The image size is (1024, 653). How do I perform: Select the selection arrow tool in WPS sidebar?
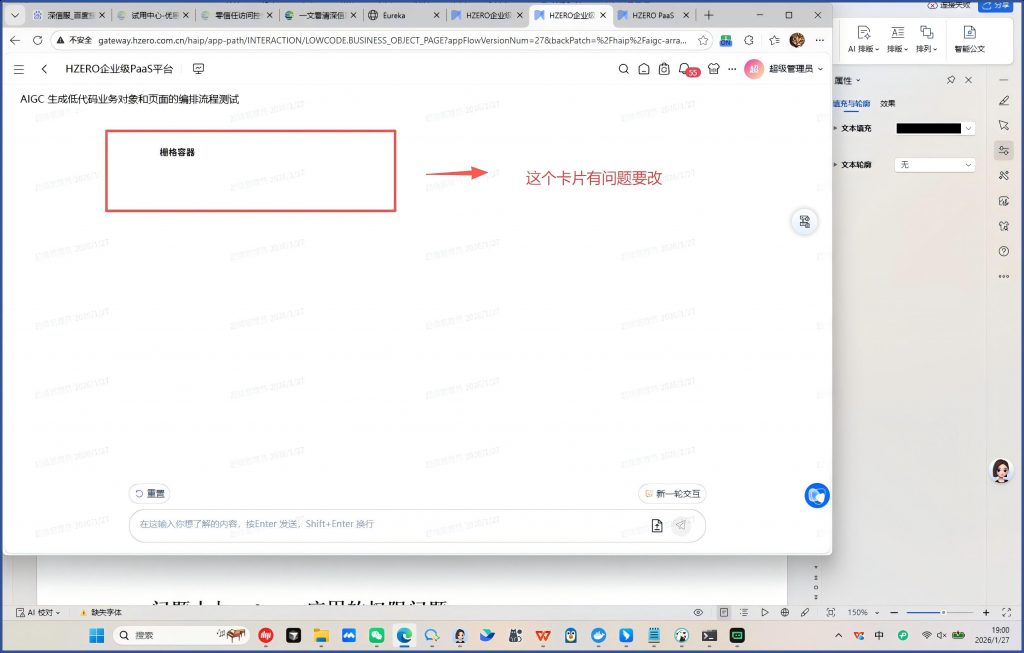tap(1004, 125)
